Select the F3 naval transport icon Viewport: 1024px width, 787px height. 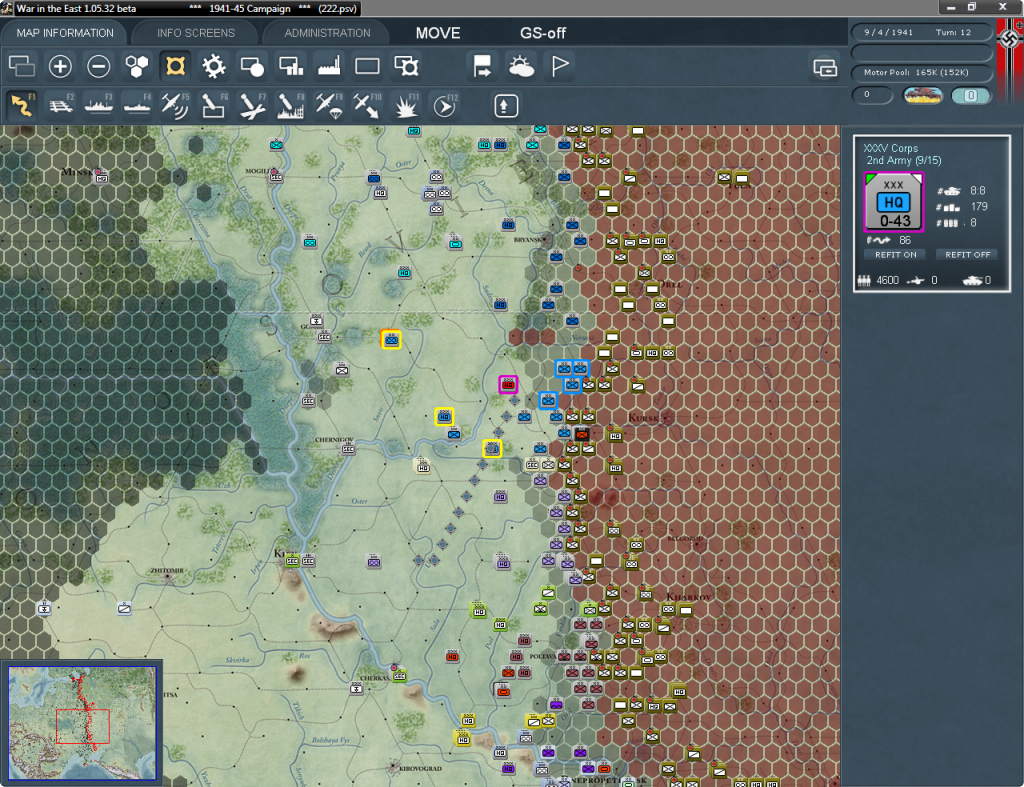[99, 106]
